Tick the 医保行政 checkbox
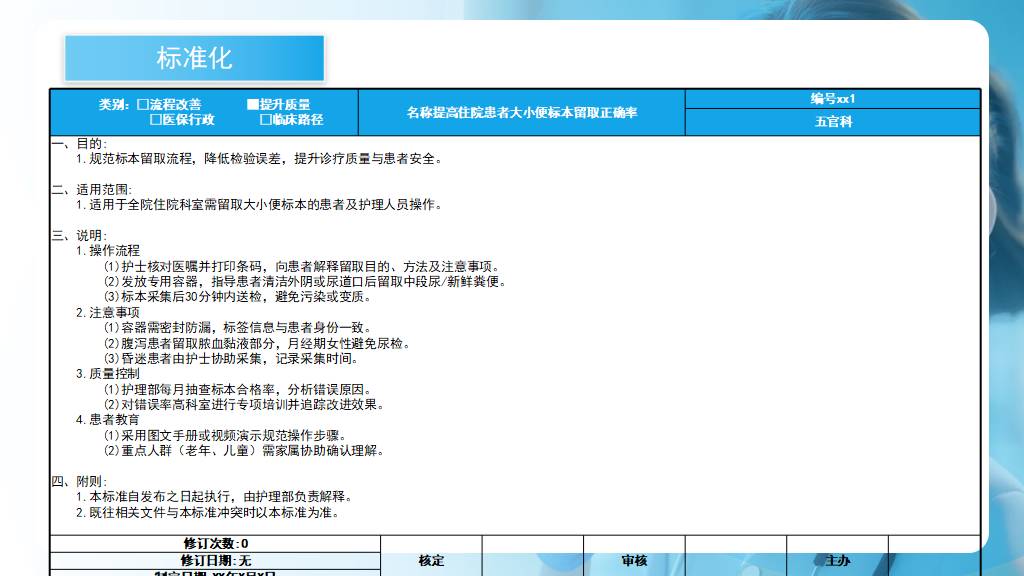1024x576 pixels. tap(156, 120)
